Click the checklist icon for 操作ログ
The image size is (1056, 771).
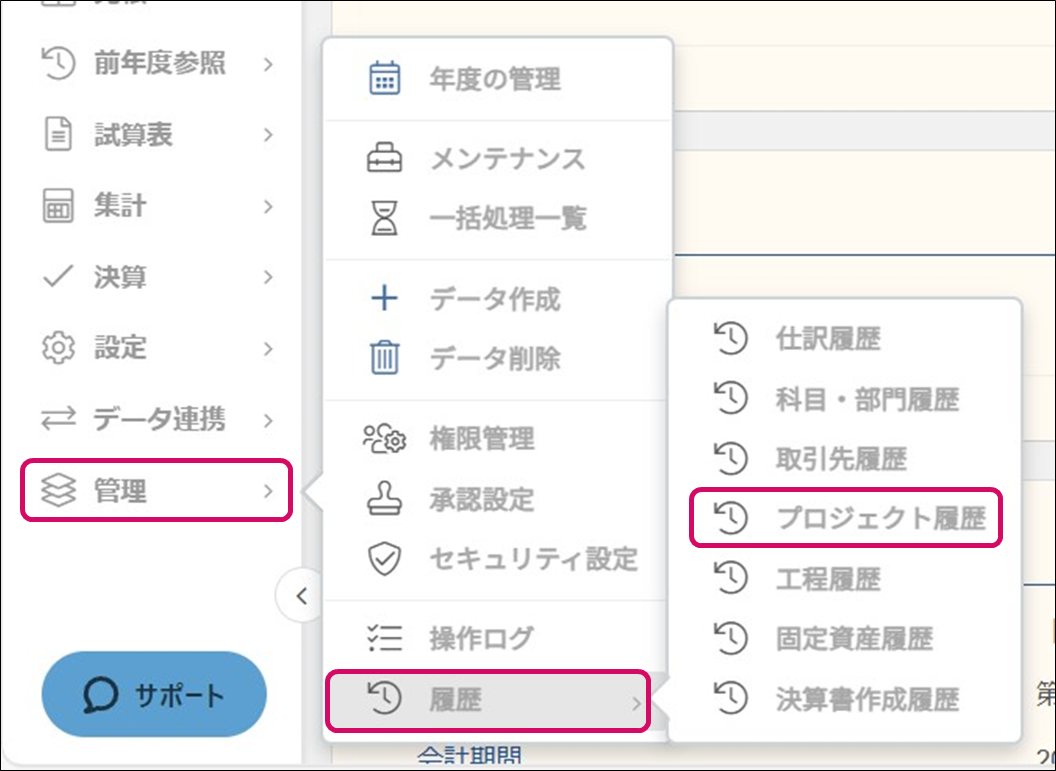point(385,638)
